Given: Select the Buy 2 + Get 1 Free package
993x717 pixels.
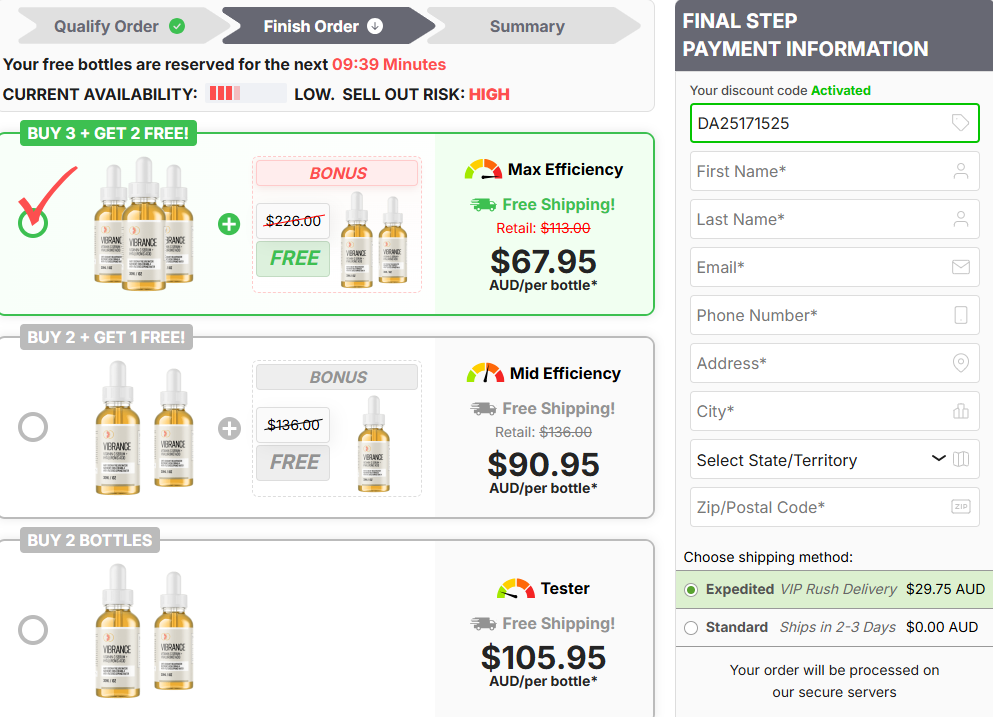Looking at the screenshot, I should [33, 427].
